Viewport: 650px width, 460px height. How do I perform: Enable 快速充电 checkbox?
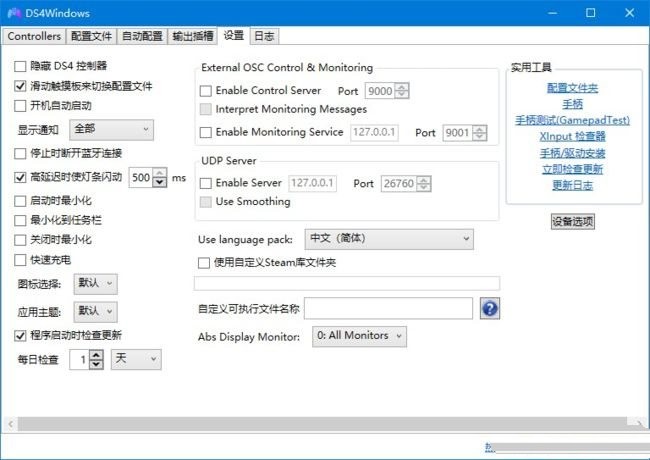coord(20,260)
